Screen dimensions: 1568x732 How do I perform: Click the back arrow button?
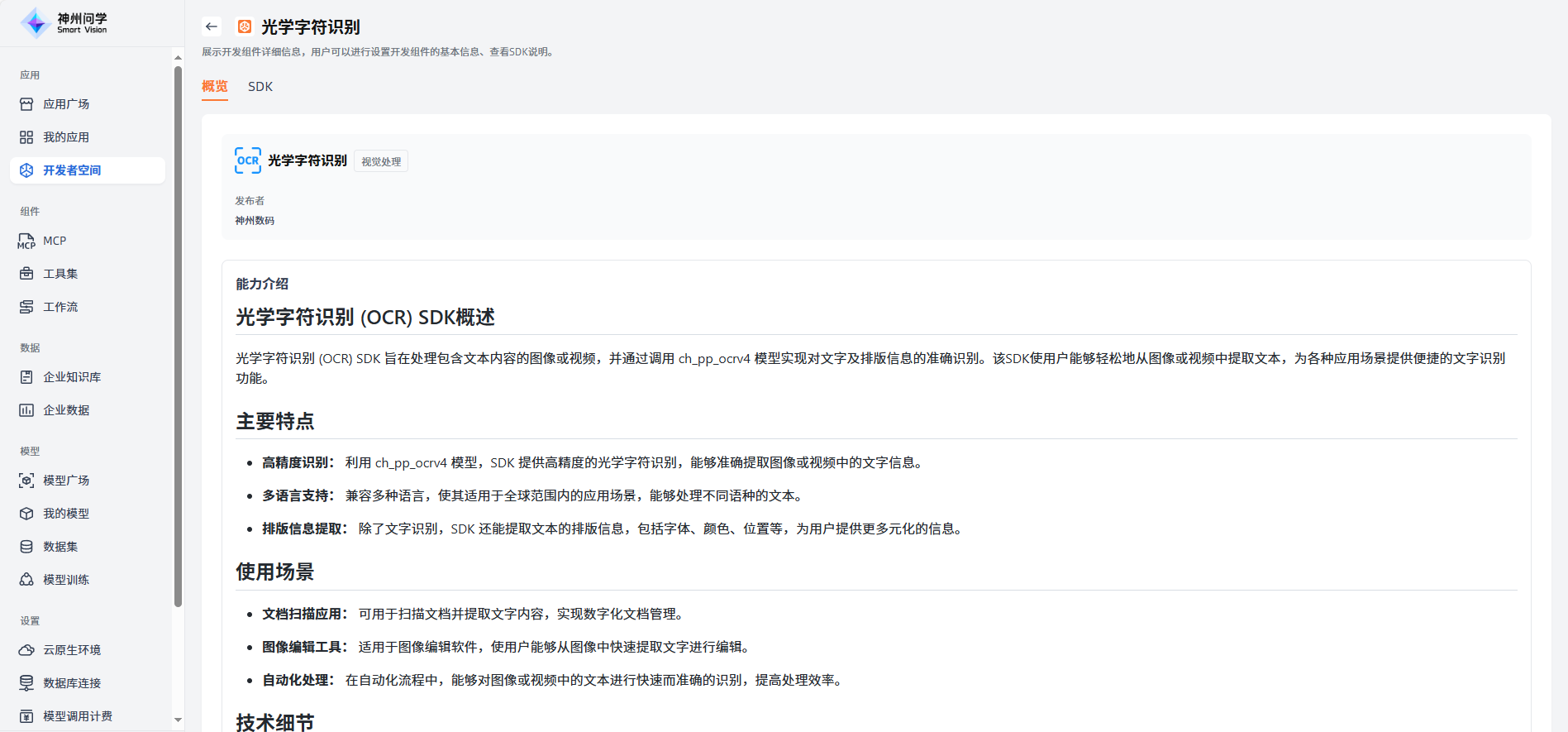[212, 26]
